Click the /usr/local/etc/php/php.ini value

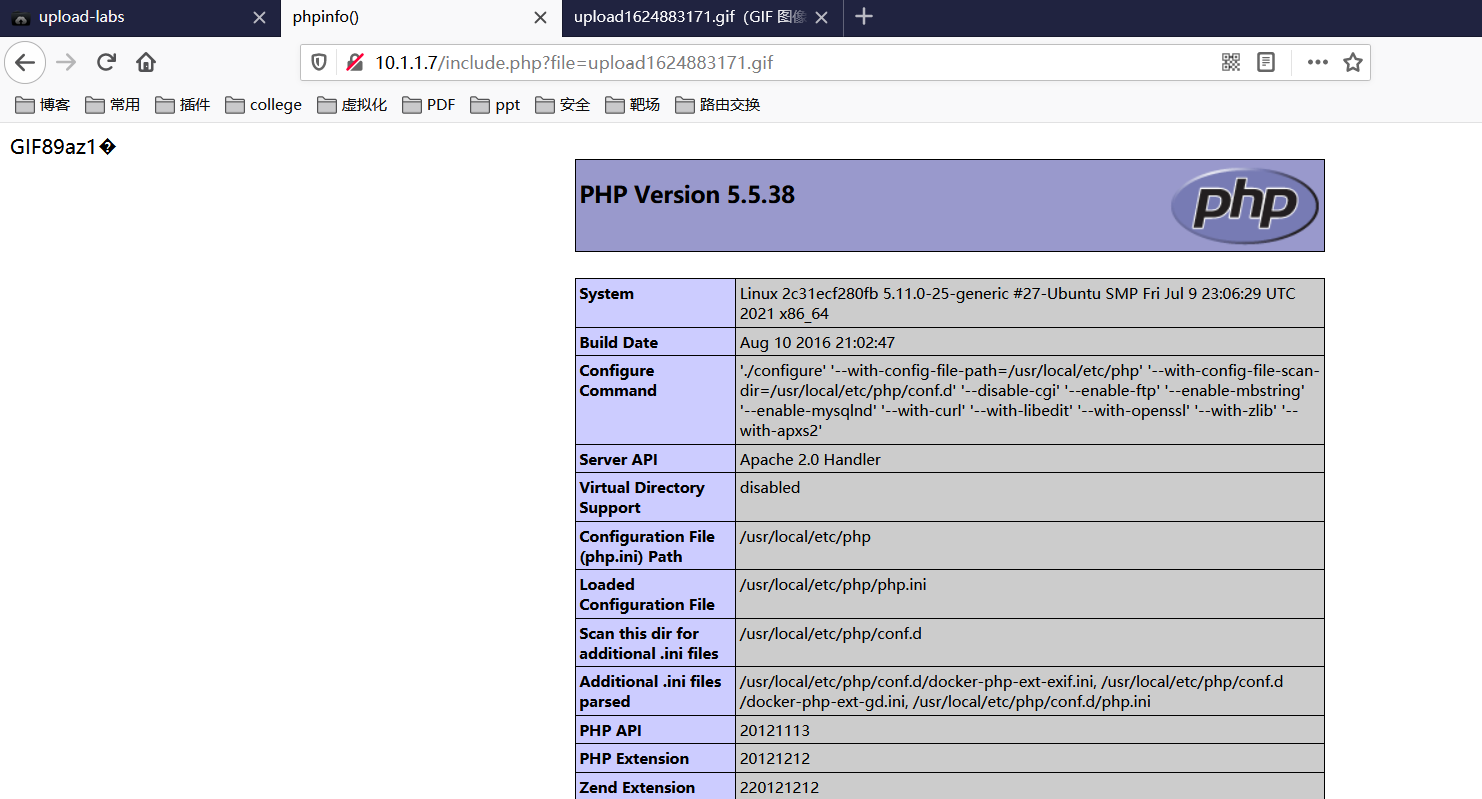(833, 584)
